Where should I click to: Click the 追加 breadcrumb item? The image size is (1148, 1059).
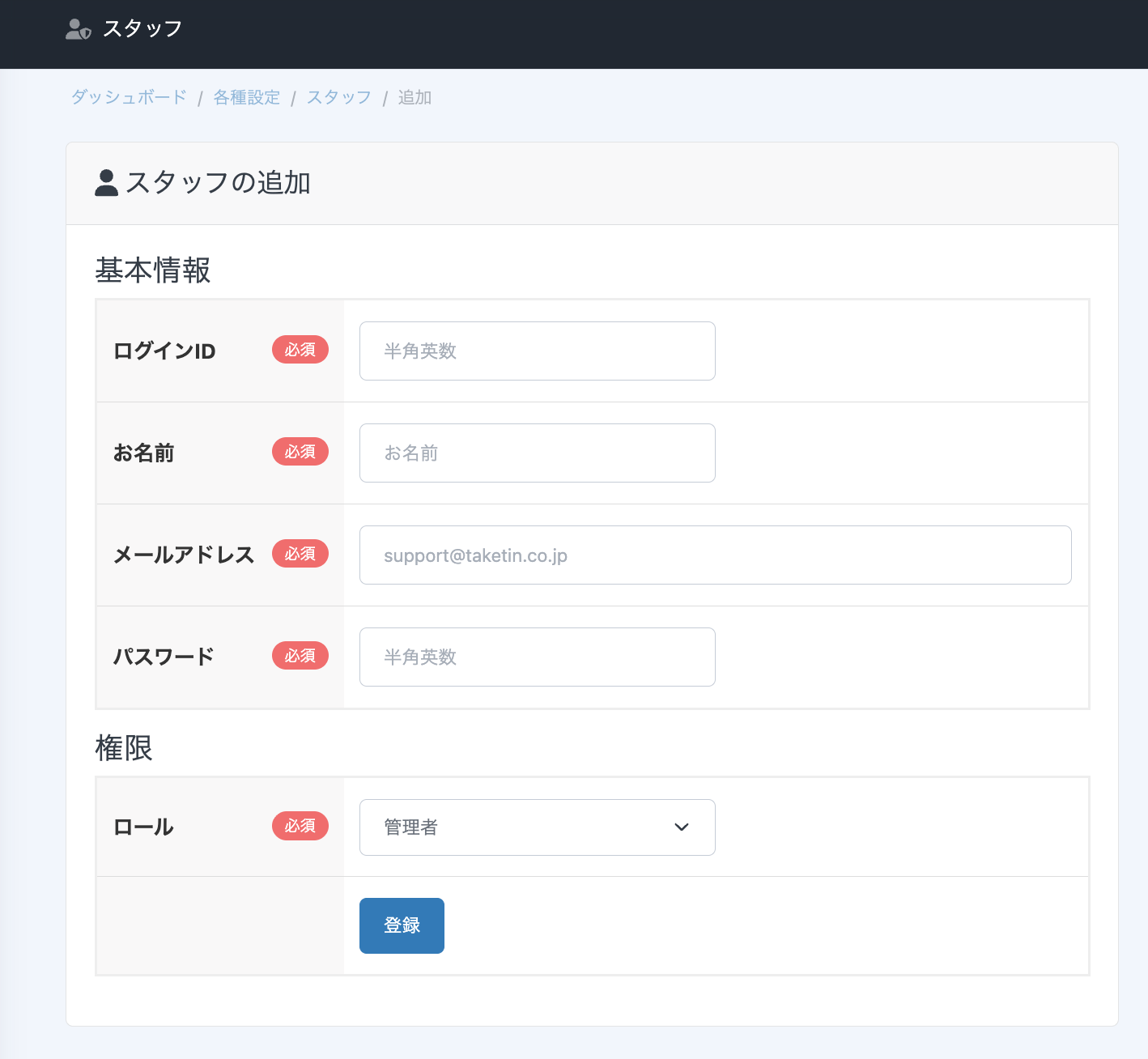click(415, 97)
